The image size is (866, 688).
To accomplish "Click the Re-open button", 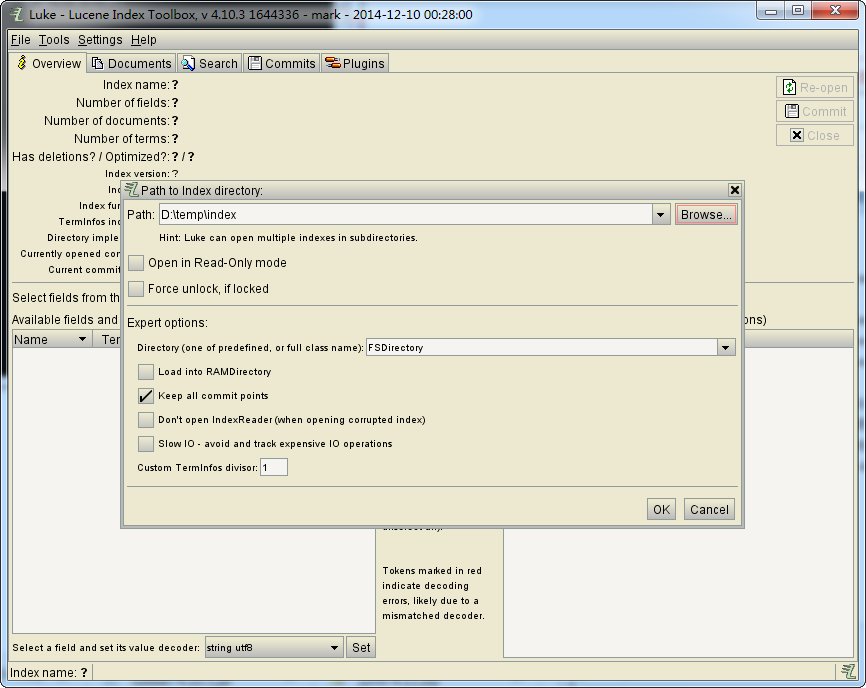I will (815, 87).
